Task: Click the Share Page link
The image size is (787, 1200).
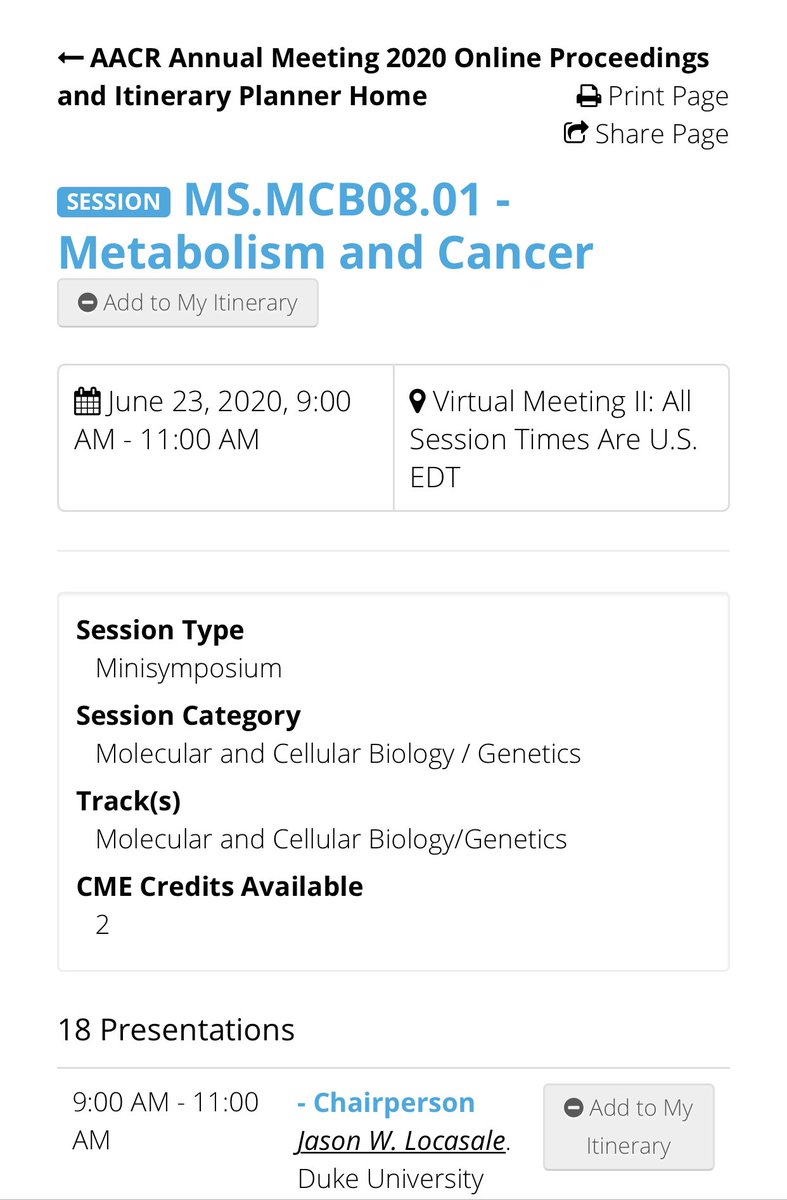Action: point(646,134)
